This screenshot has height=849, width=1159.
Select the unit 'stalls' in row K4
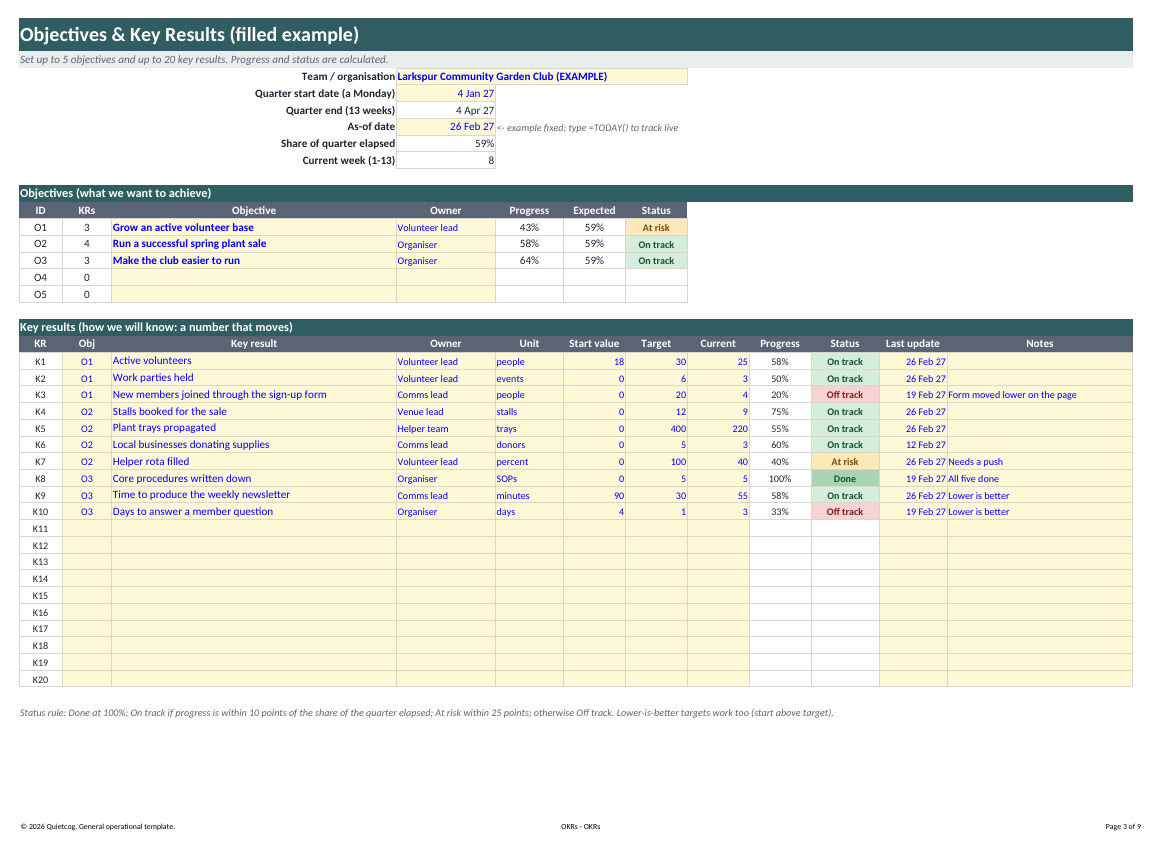[529, 412]
